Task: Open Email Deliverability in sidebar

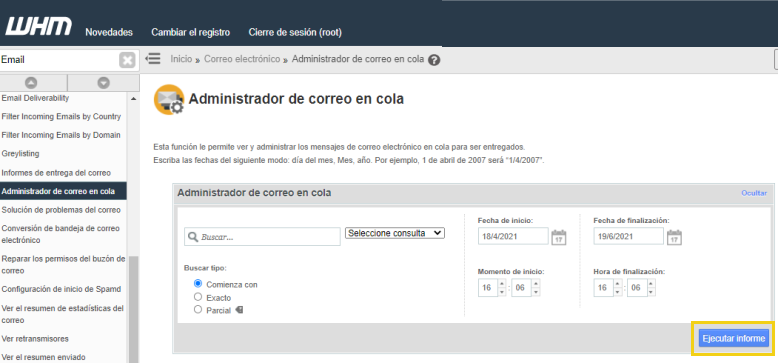Action: click(x=35, y=98)
